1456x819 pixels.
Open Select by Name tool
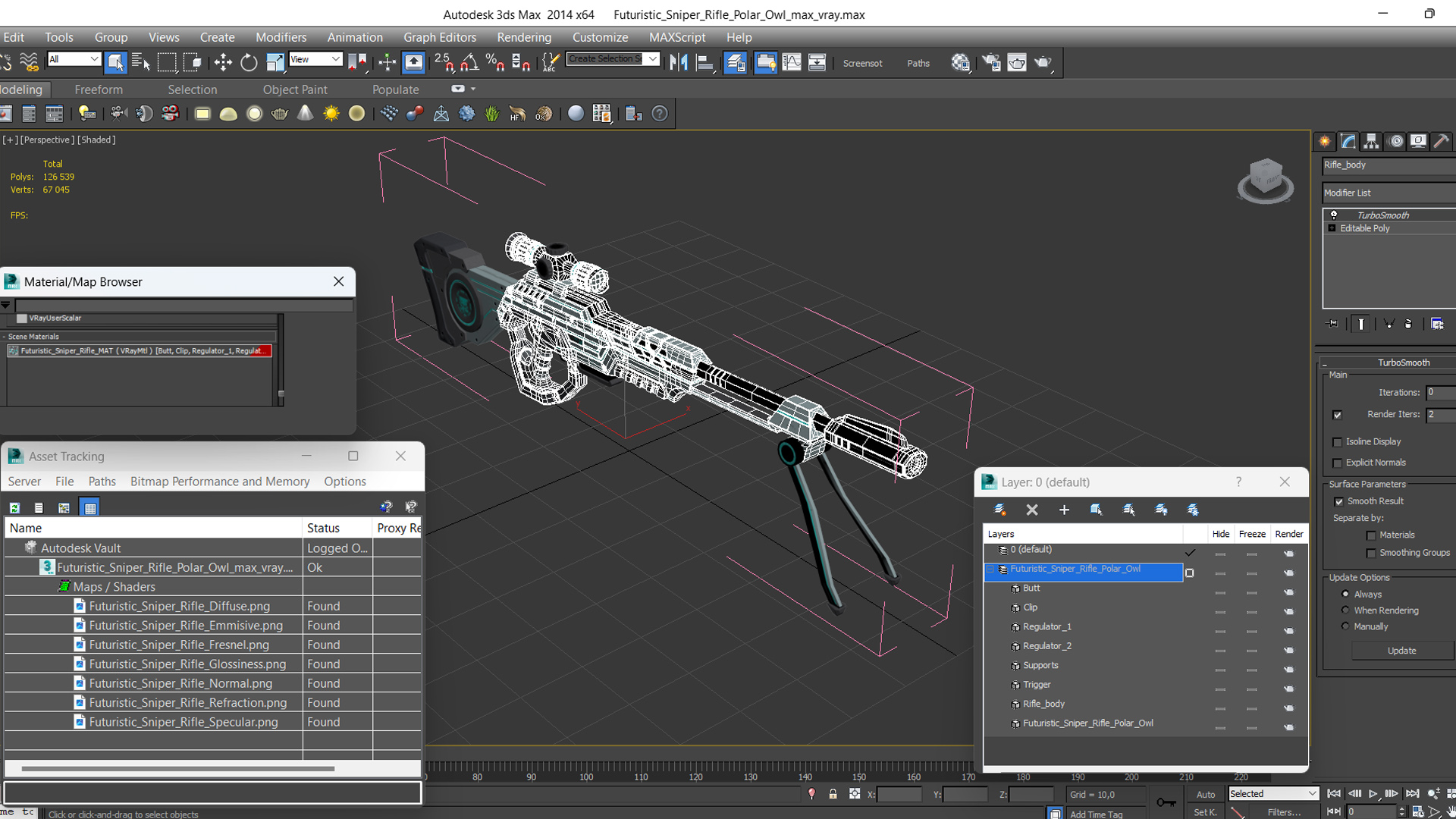click(141, 63)
